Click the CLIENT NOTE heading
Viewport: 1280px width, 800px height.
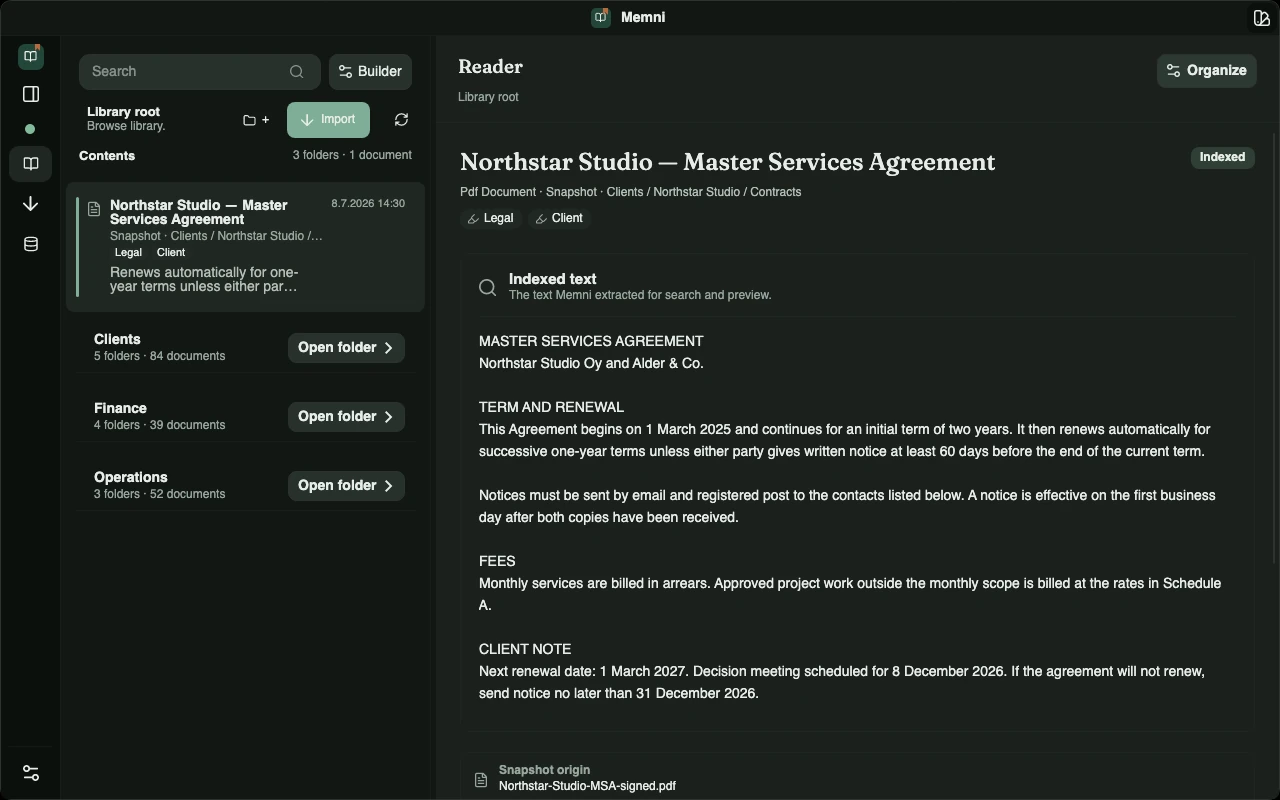[x=525, y=649]
